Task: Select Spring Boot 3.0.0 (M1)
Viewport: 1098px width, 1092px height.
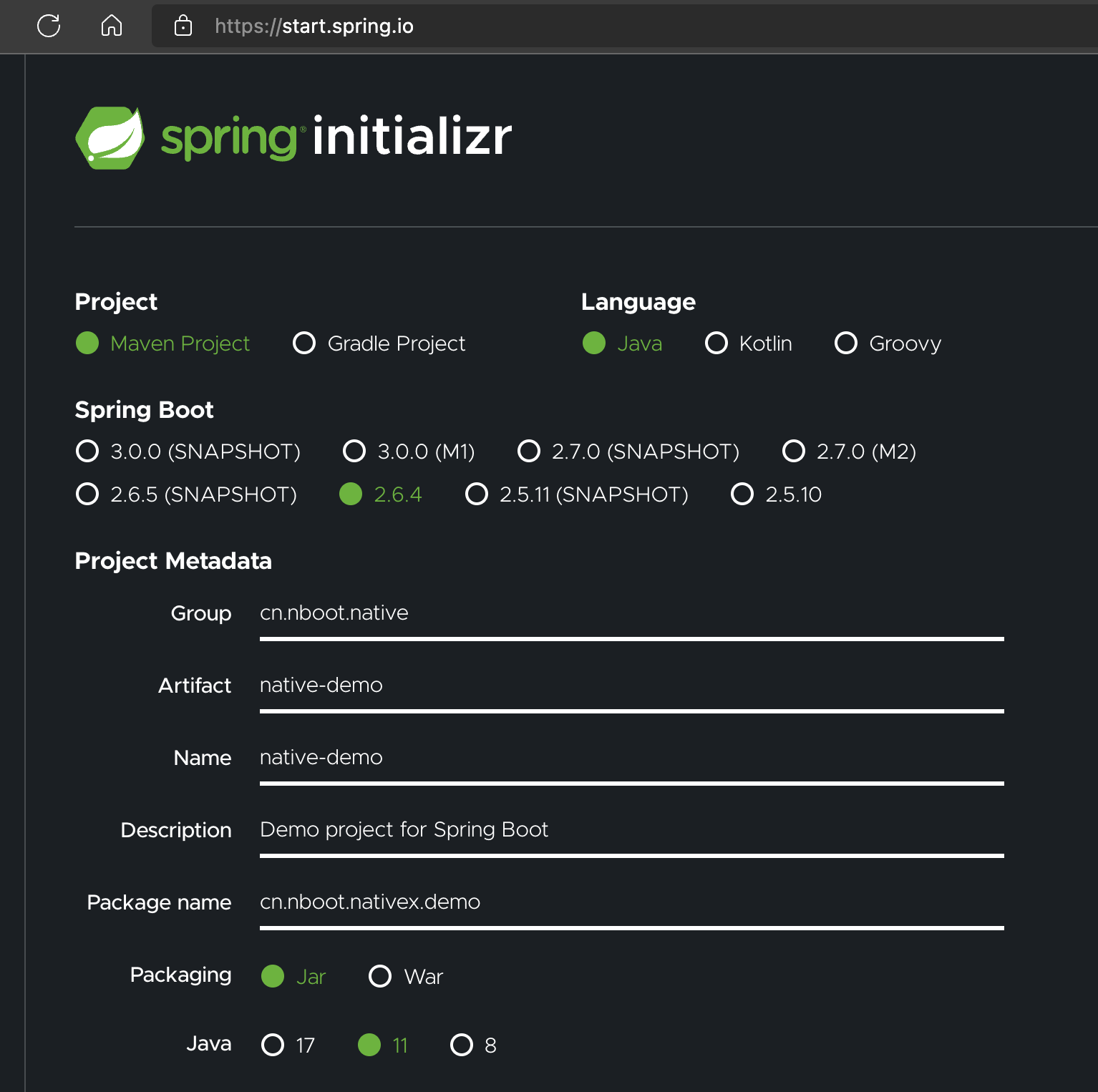Action: pos(354,452)
